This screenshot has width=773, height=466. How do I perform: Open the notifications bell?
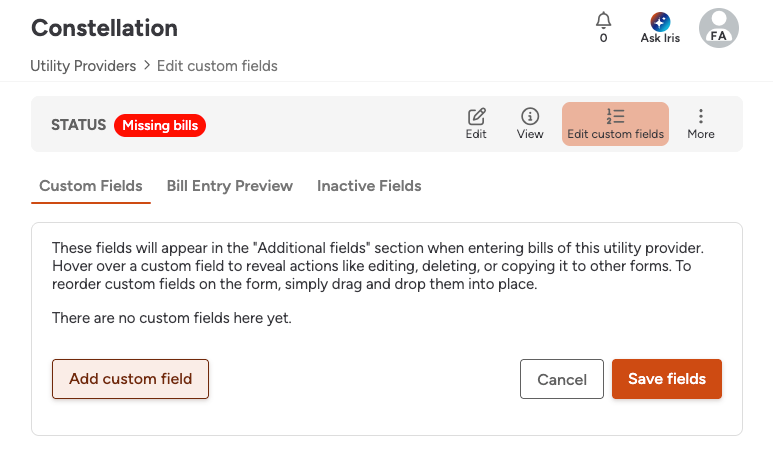[603, 21]
